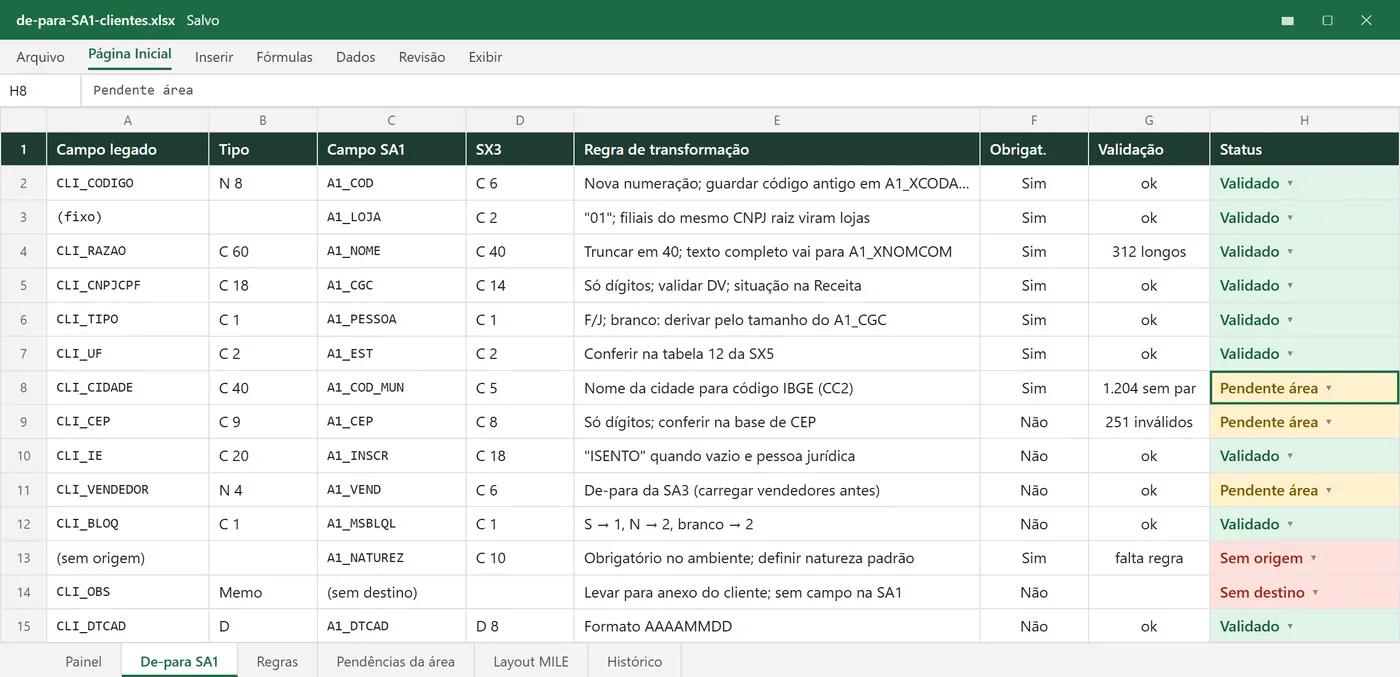Switch to the Fórmulas ribbon tab
Screen dimensions: 1400x677
(x=284, y=57)
